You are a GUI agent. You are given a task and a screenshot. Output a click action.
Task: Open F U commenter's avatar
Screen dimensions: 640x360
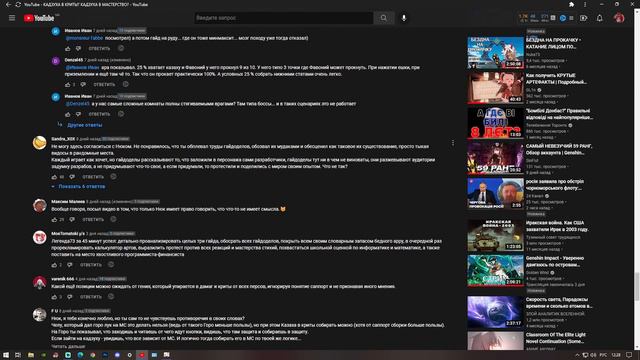pyautogui.click(x=40, y=315)
